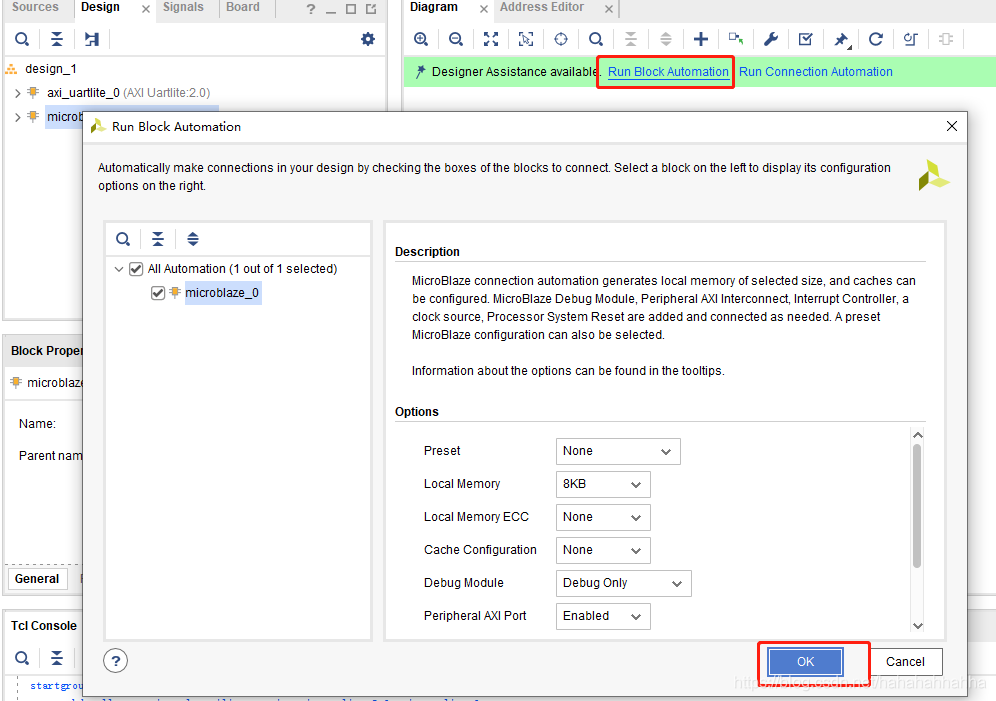This screenshot has height=701, width=996.
Task: Click customize block wrench icon
Action: (x=771, y=39)
